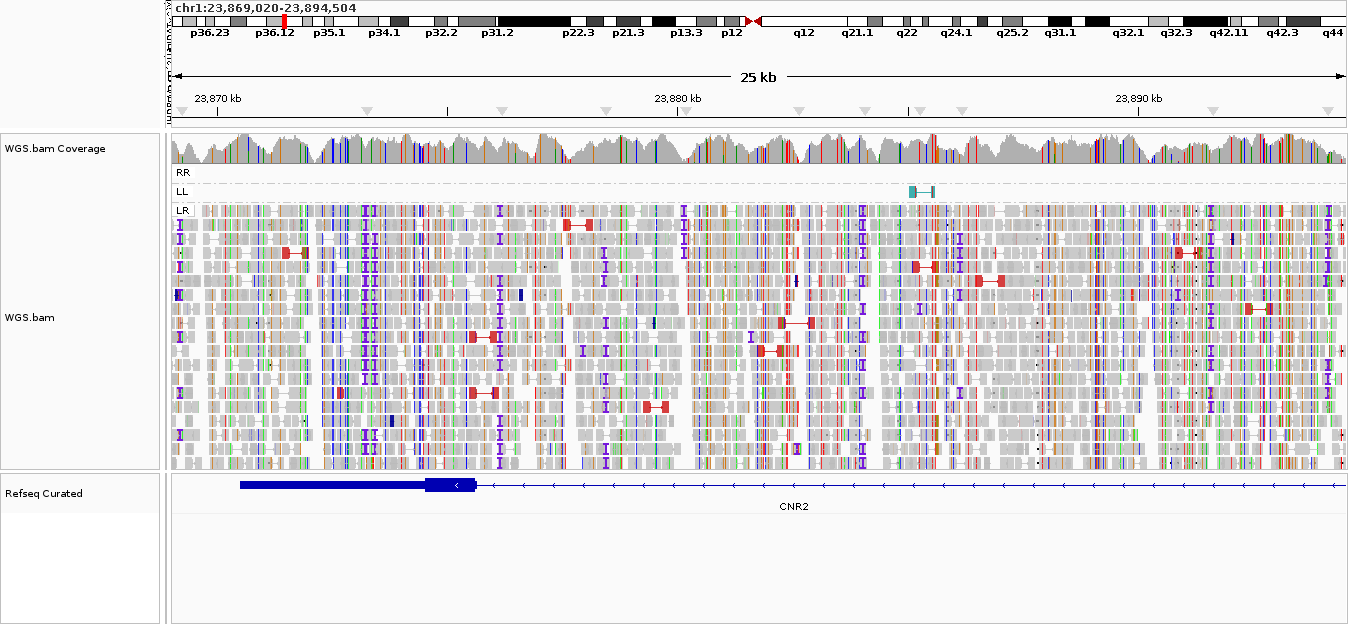Jump to cytoband p31.2 label

[x=497, y=33]
